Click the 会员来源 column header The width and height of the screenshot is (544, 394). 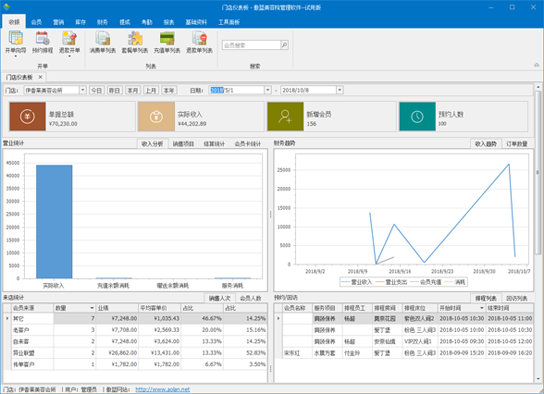32,308
